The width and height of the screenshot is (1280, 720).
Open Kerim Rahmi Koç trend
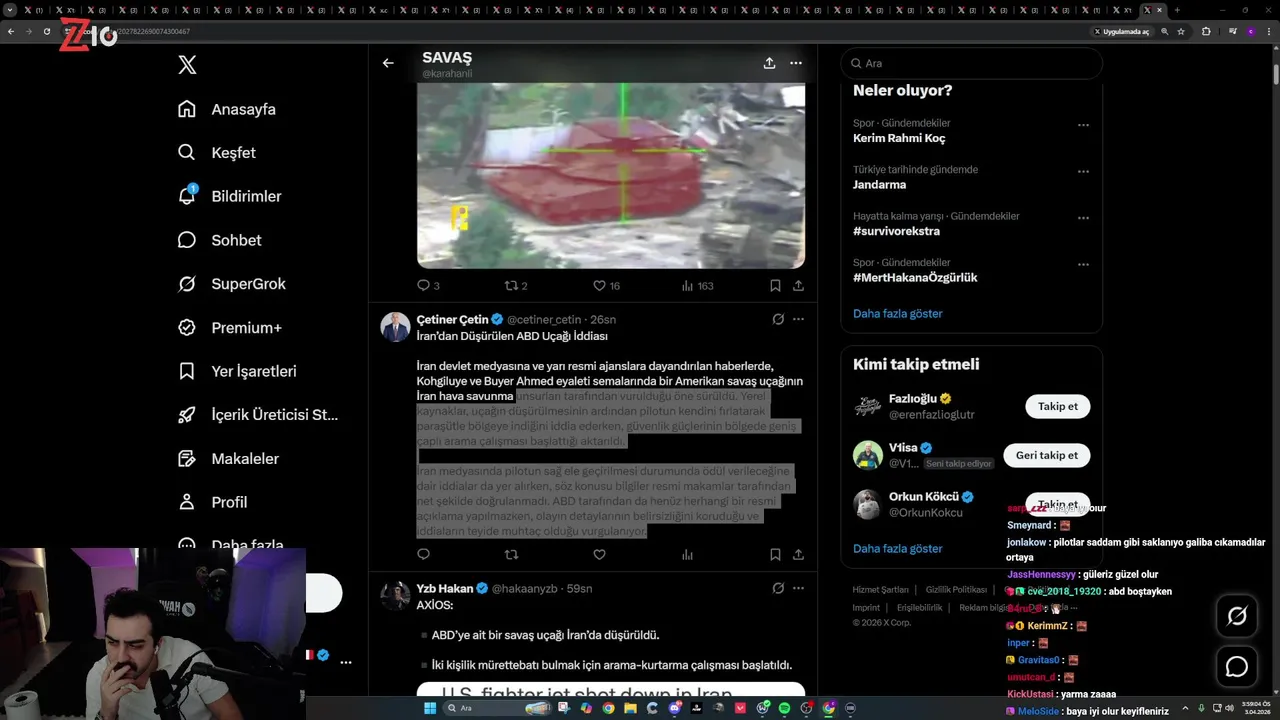tap(899, 138)
